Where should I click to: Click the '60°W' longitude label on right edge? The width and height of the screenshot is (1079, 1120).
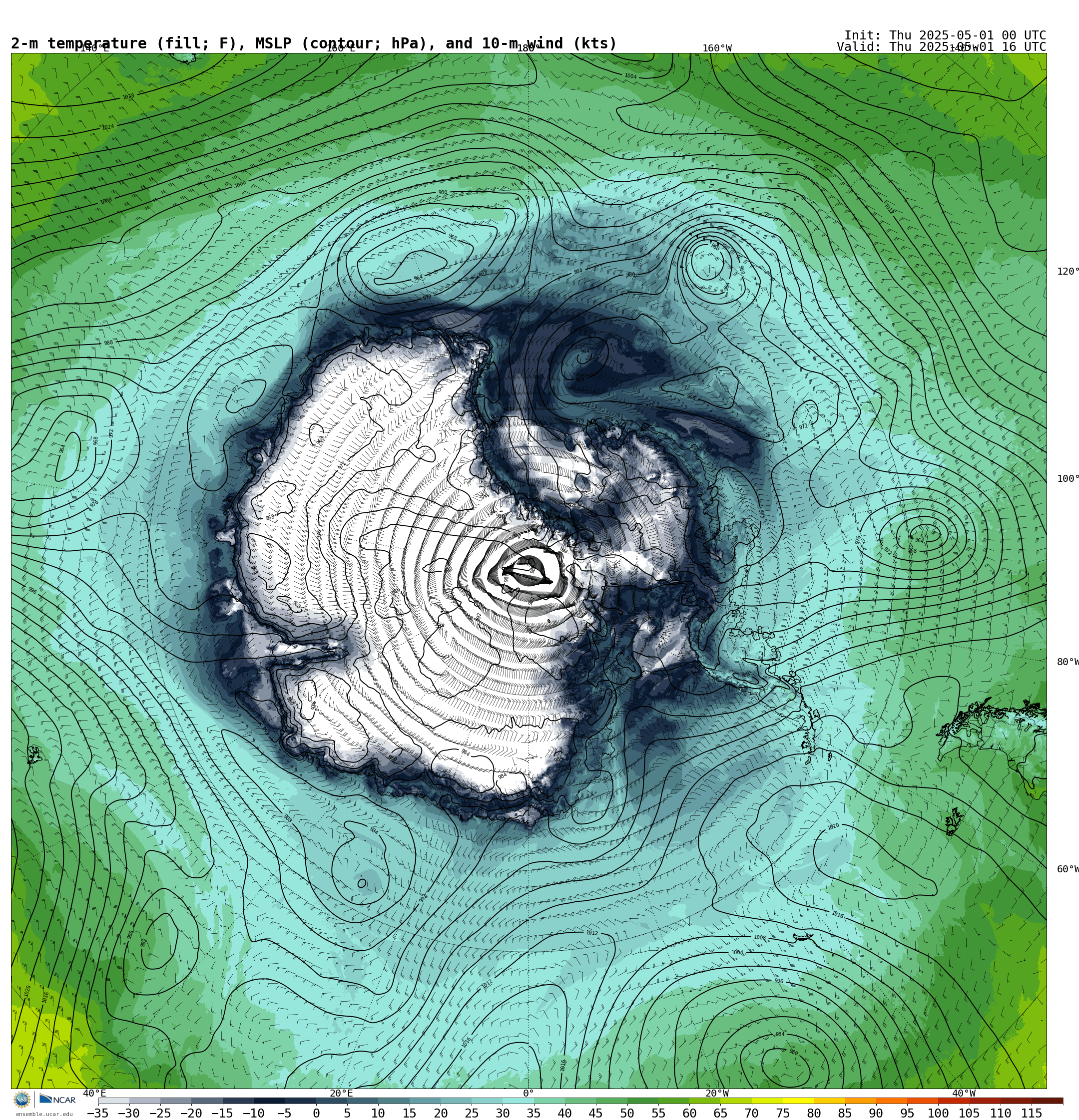coord(1068,869)
